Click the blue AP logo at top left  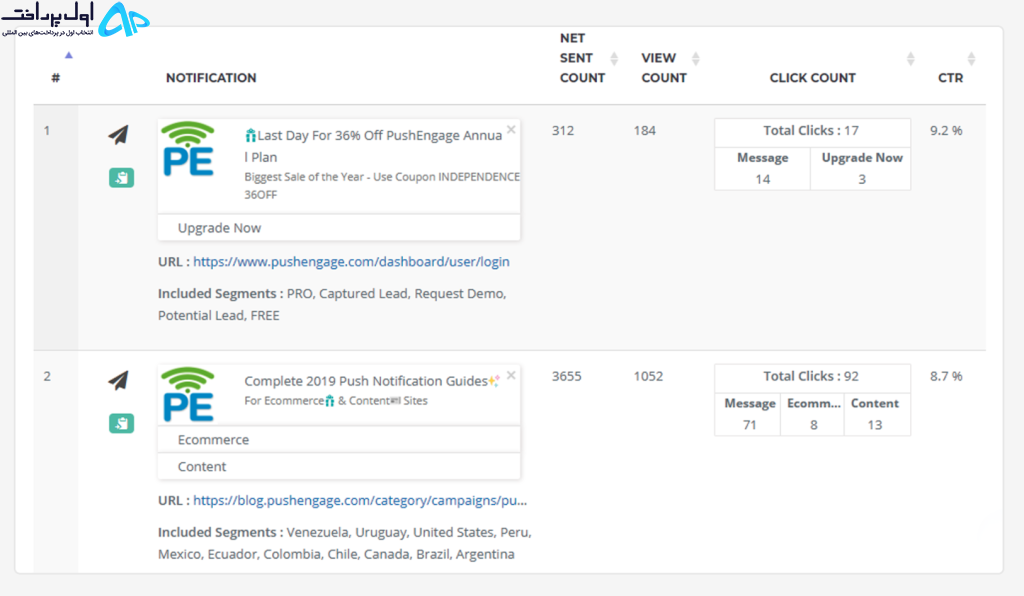pos(124,19)
